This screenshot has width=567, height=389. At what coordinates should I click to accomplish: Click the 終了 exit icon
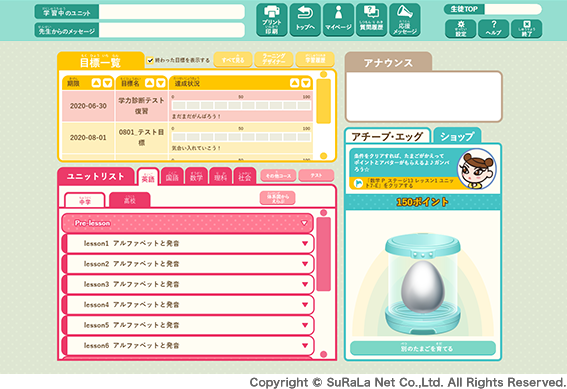click(x=526, y=29)
